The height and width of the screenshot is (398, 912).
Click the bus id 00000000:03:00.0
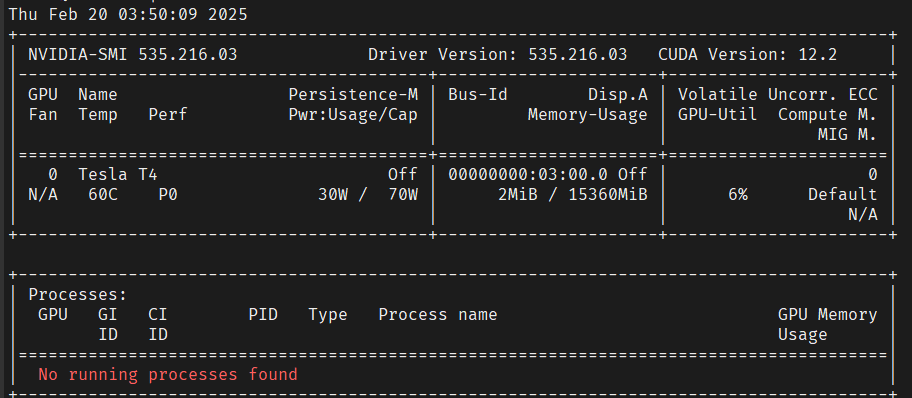(x=528, y=174)
